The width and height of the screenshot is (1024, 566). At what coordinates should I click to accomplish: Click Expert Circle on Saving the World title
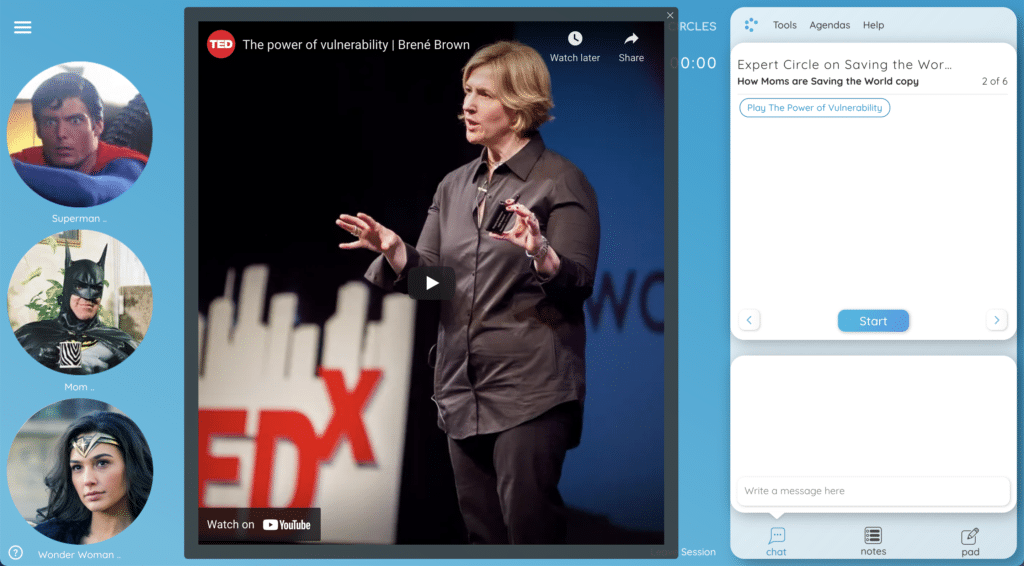click(844, 64)
